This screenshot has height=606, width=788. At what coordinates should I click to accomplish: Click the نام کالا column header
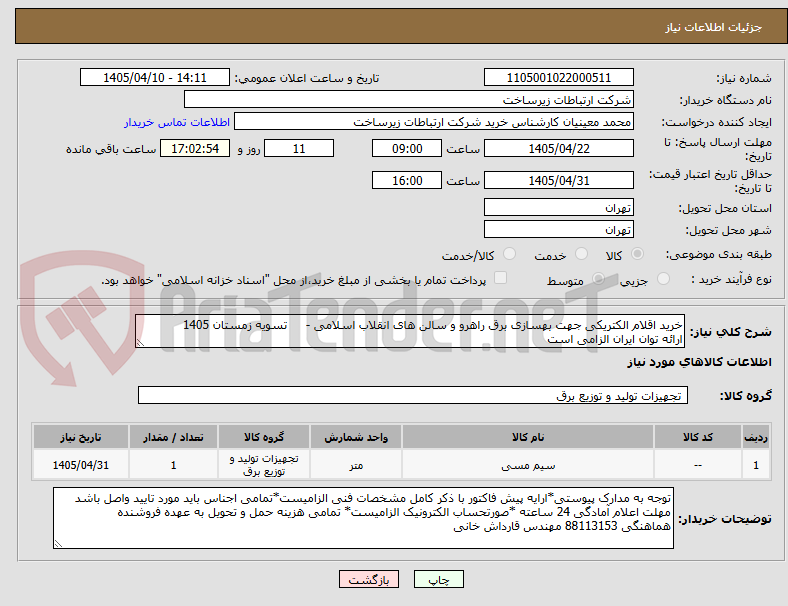coord(528,437)
